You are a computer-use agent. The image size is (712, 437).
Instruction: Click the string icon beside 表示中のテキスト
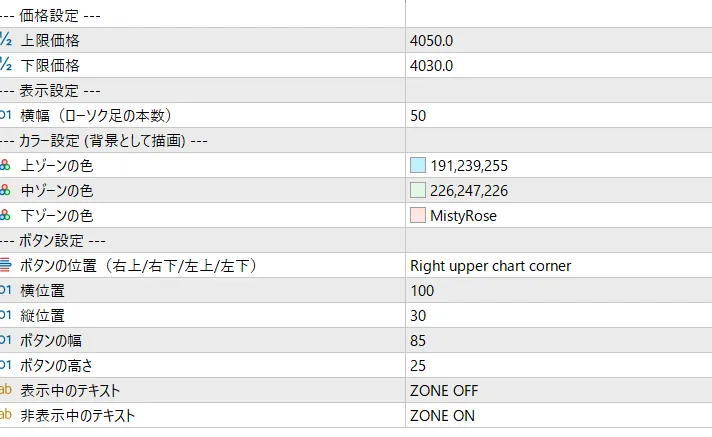5,389
